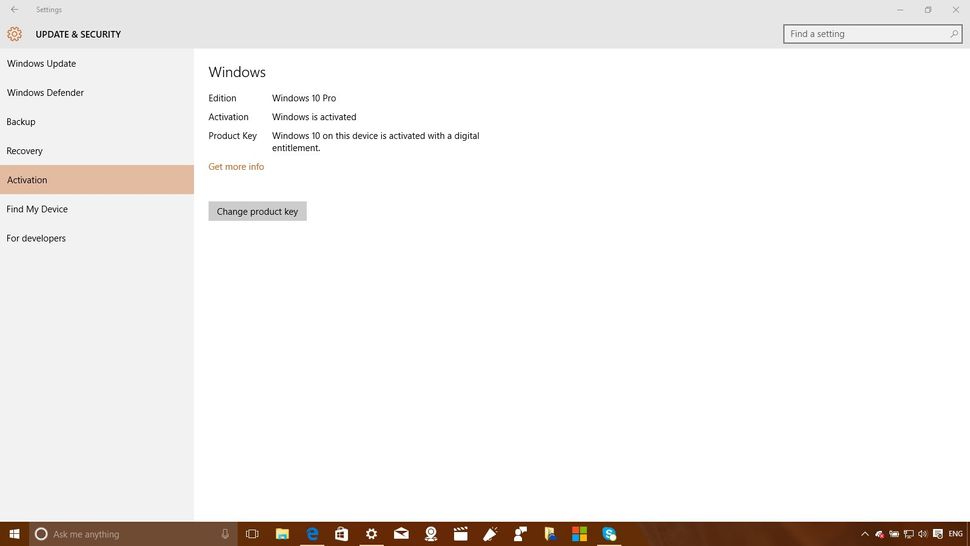Screen dimensions: 970x546
Task: Open the Action Center notification icon
Action: pos(938,534)
